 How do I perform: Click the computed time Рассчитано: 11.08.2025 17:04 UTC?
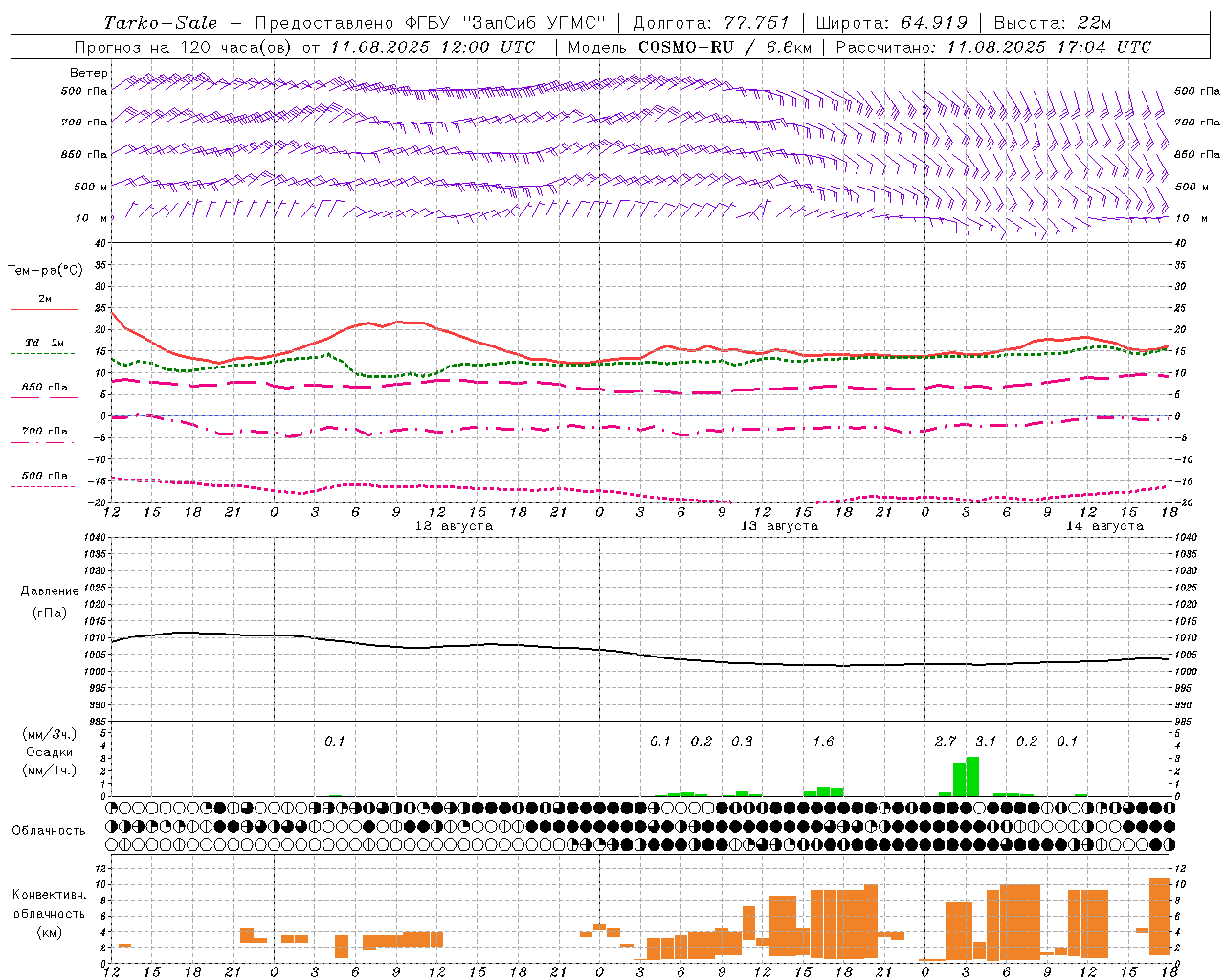(x=993, y=47)
